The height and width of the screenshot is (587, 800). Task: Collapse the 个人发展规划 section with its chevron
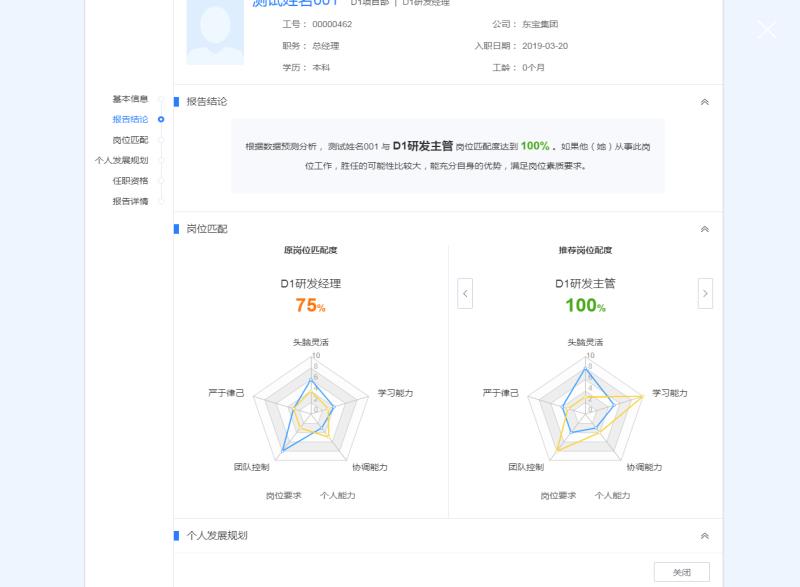point(705,537)
